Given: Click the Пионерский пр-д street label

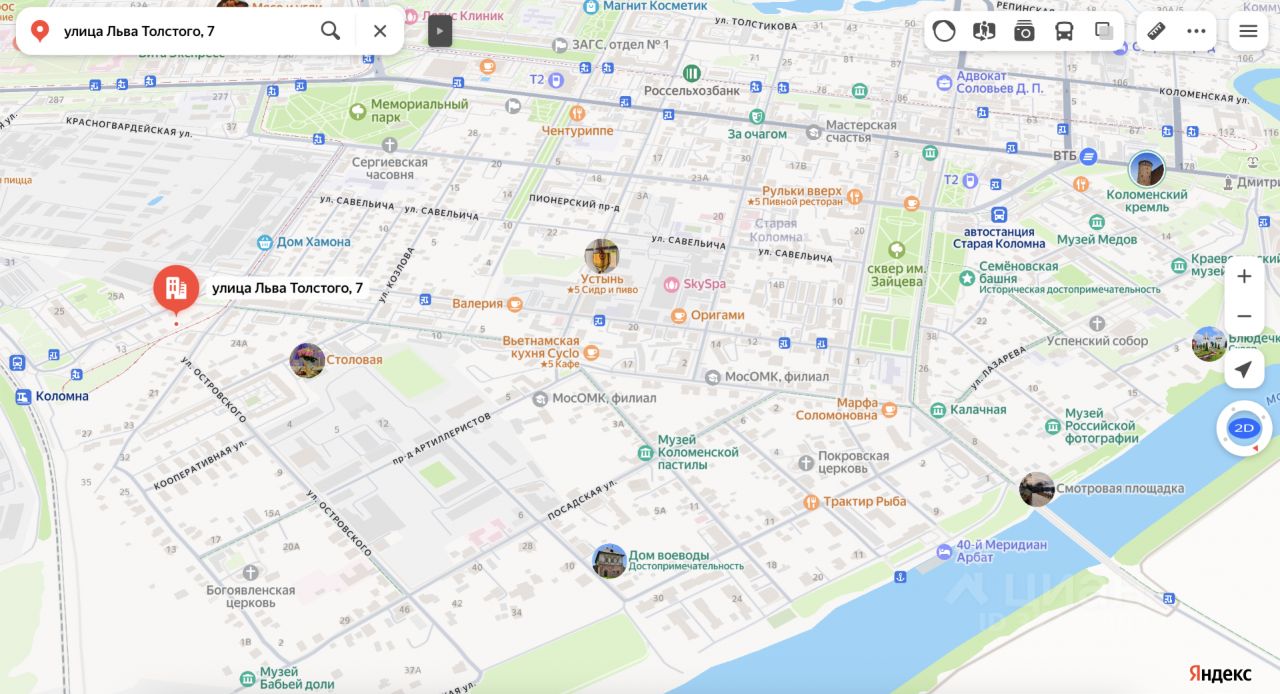Looking at the screenshot, I should click(x=574, y=203).
